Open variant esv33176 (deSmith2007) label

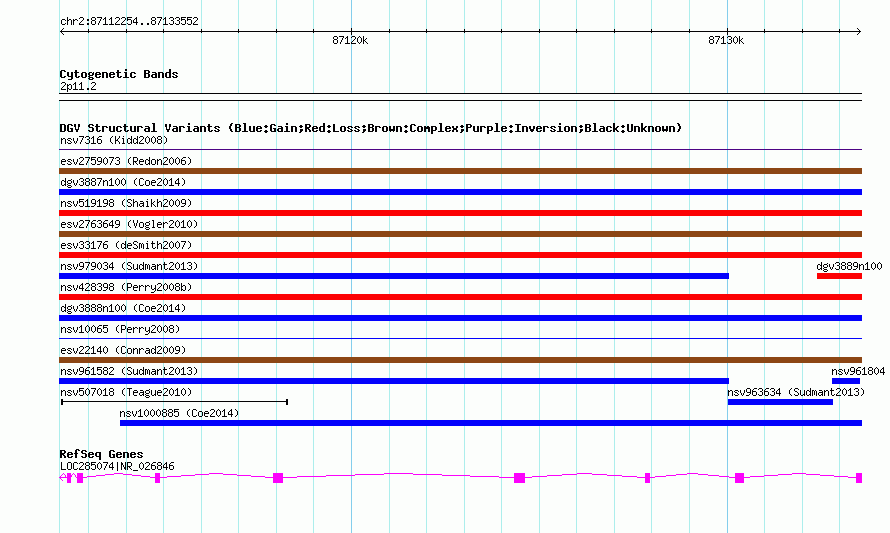pos(126,245)
